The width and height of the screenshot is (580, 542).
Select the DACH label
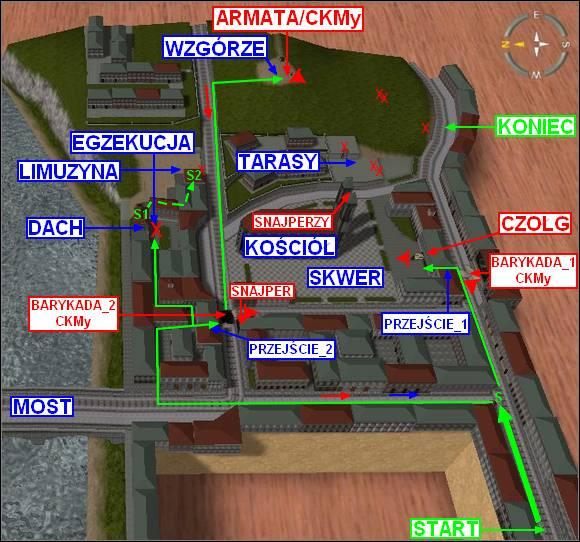point(56,228)
